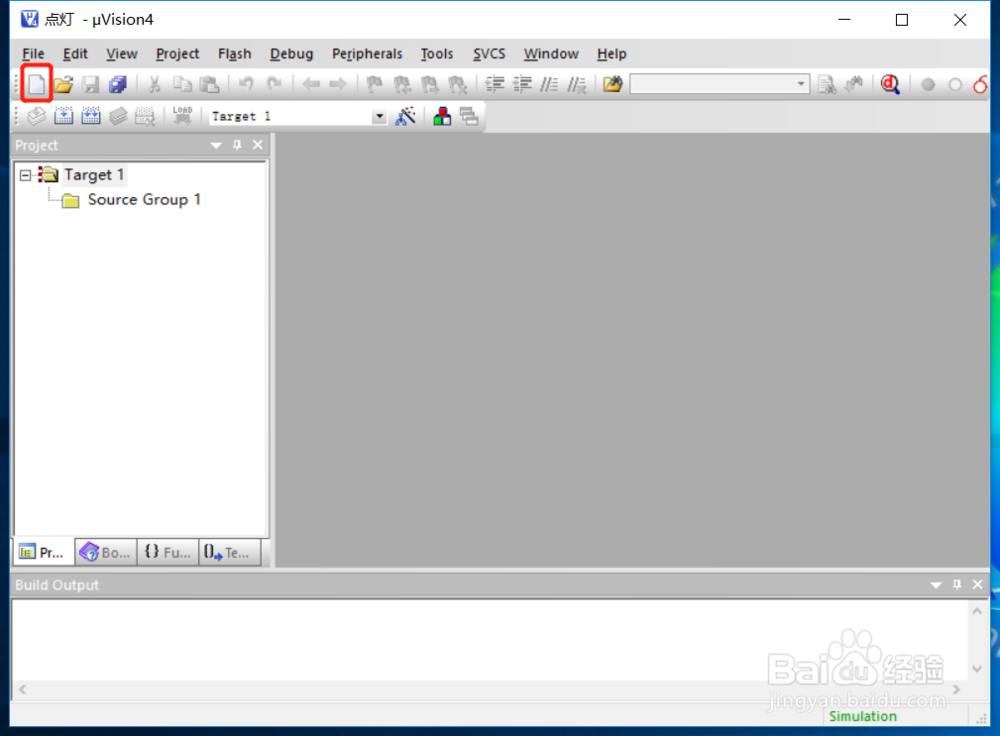Image resolution: width=1000 pixels, height=736 pixels.
Task: Go to the next bookmark icon
Action: [429, 84]
